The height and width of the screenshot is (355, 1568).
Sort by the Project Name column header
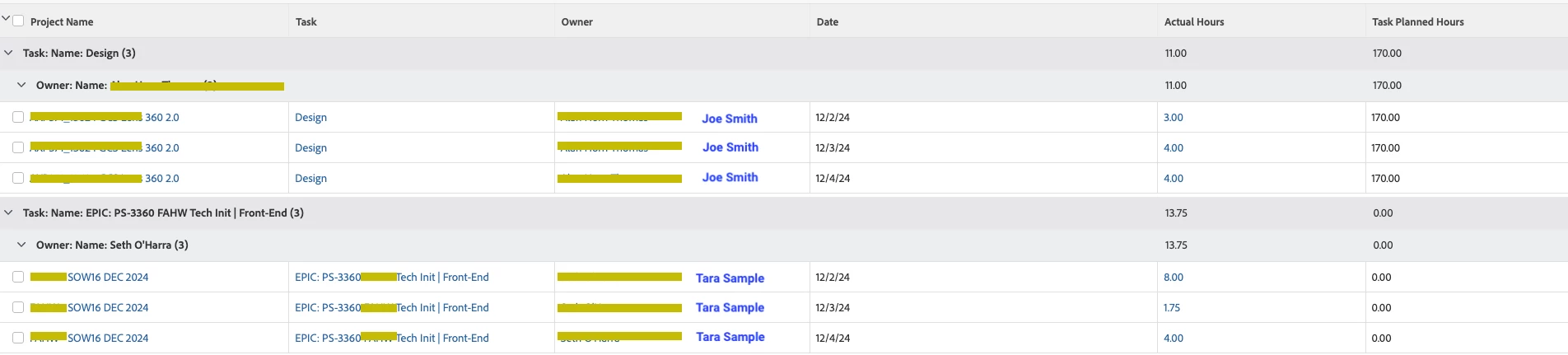[x=62, y=22]
